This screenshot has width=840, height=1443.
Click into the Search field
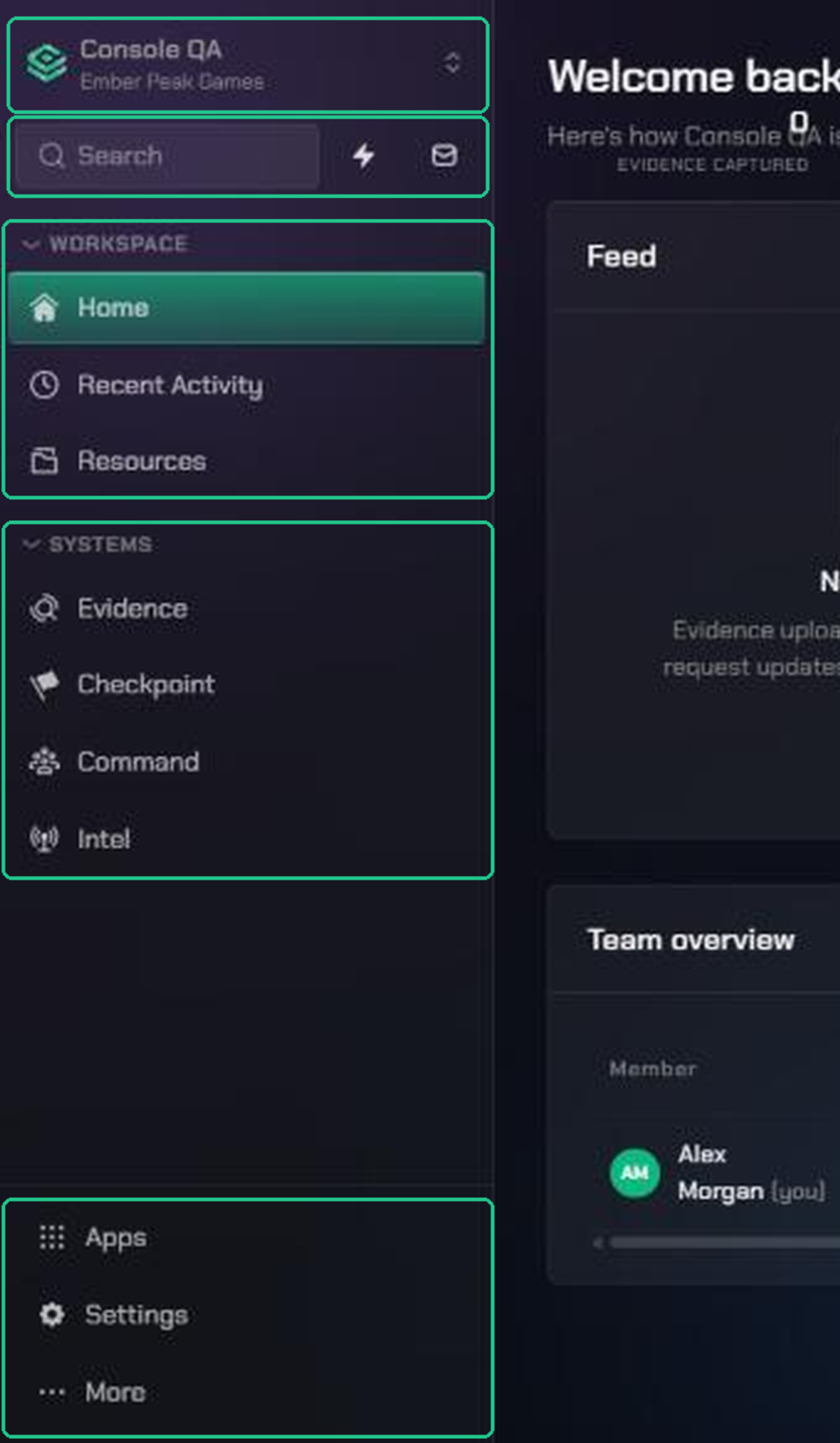tap(167, 155)
